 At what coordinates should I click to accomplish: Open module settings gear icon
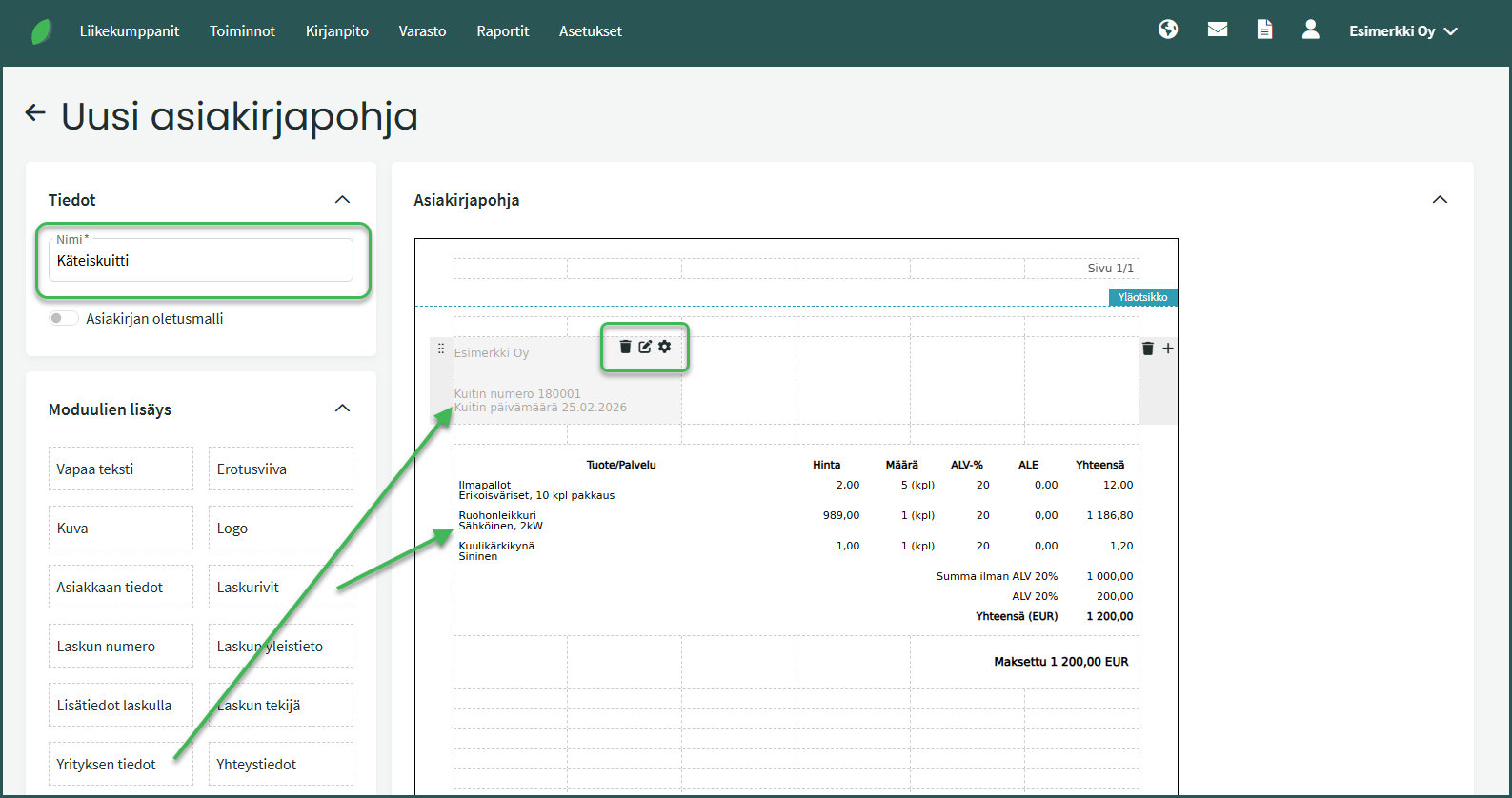(x=665, y=347)
